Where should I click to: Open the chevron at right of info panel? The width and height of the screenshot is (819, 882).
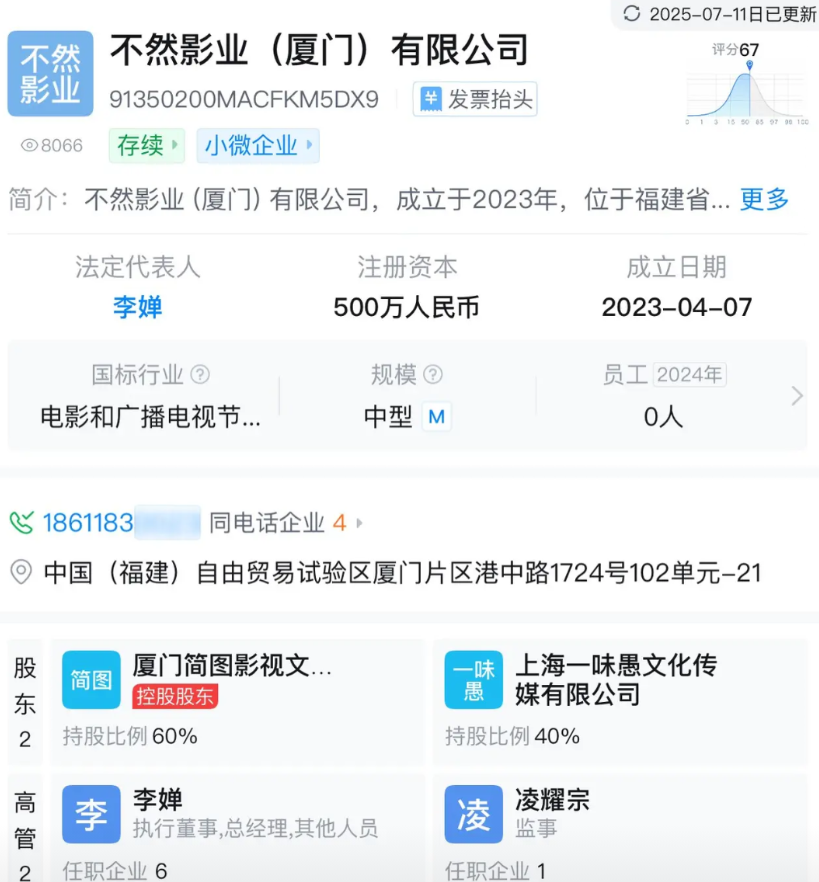point(796,396)
